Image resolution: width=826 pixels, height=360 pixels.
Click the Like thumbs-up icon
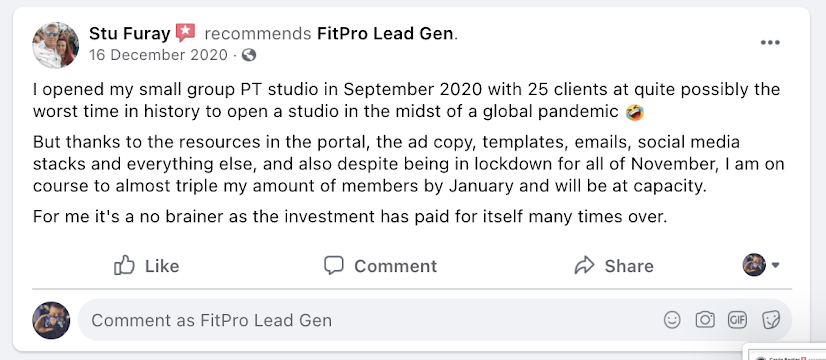(x=124, y=265)
